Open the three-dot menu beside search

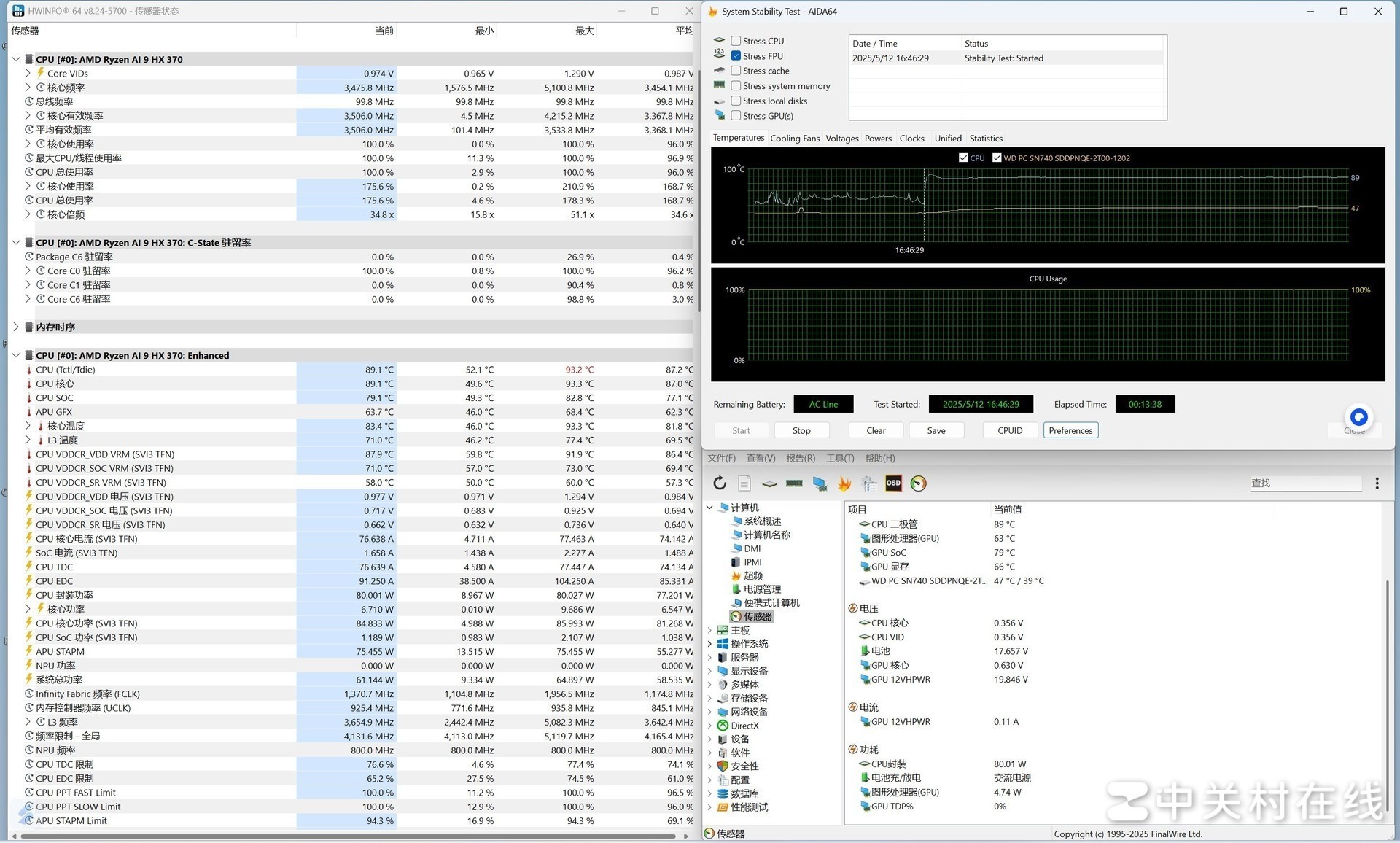(x=1377, y=483)
